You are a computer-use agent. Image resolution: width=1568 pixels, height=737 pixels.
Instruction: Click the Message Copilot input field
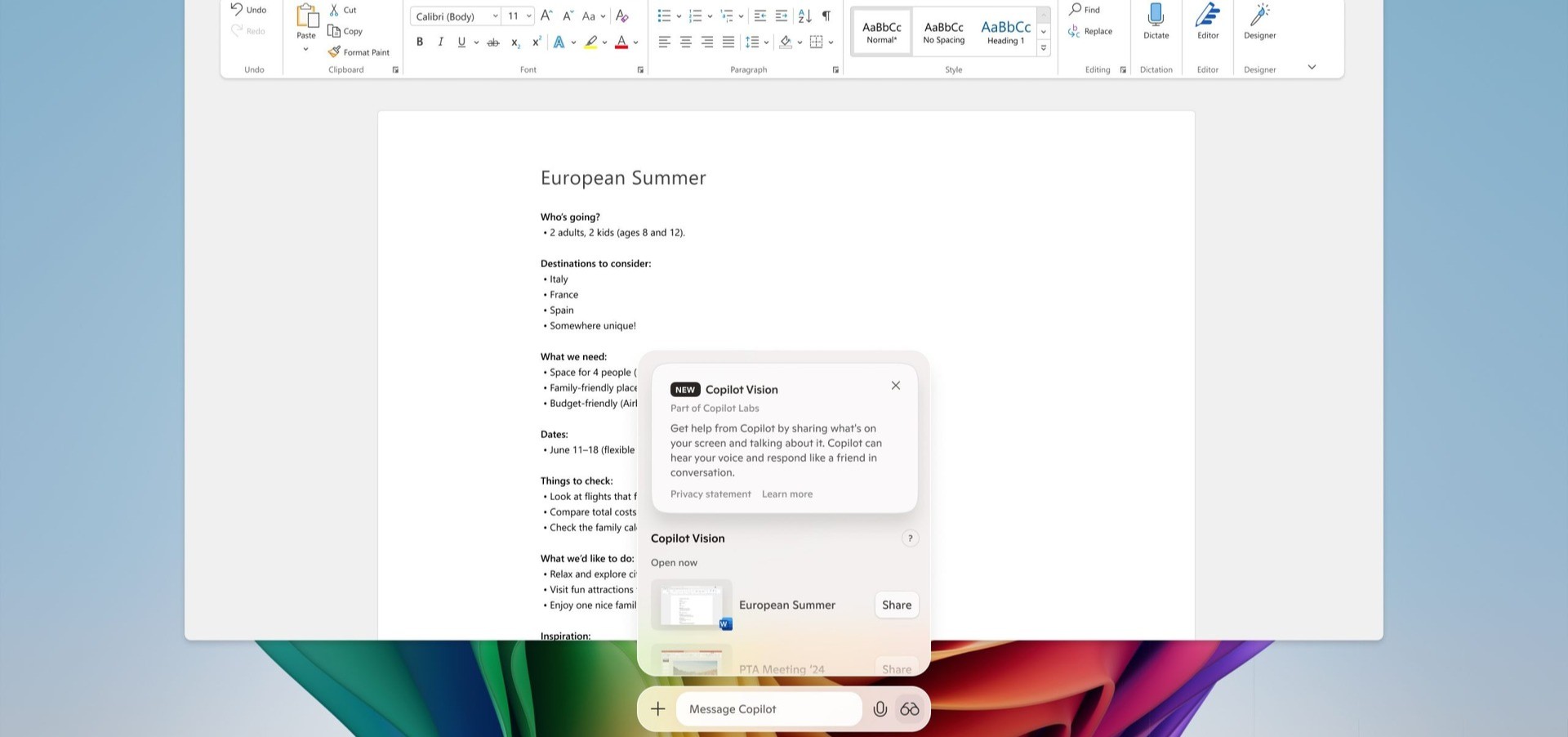click(768, 709)
